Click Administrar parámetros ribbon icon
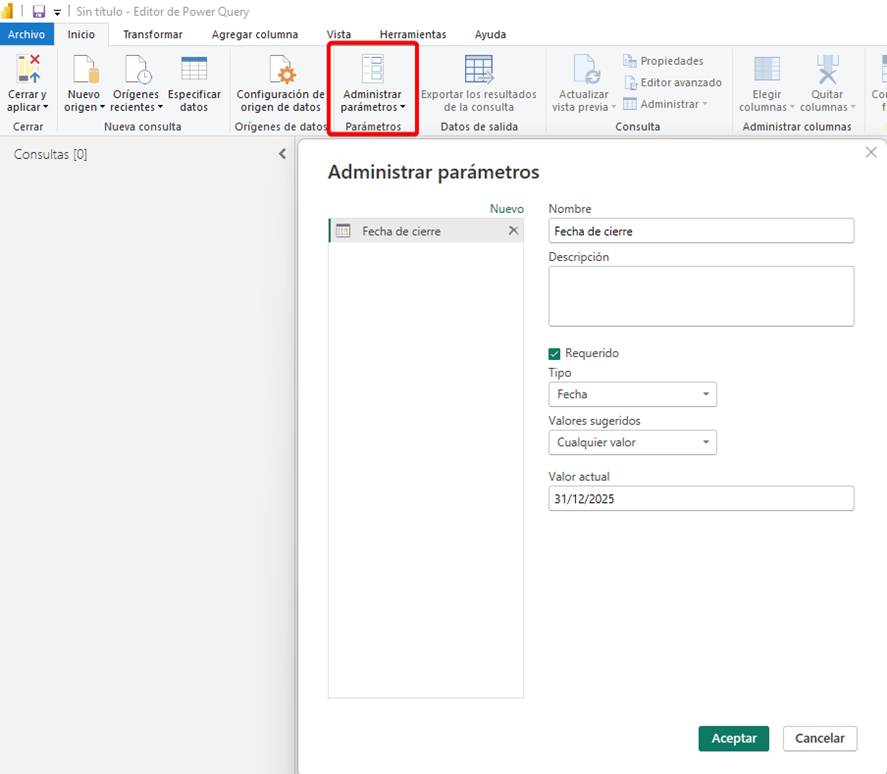 pyautogui.click(x=372, y=70)
